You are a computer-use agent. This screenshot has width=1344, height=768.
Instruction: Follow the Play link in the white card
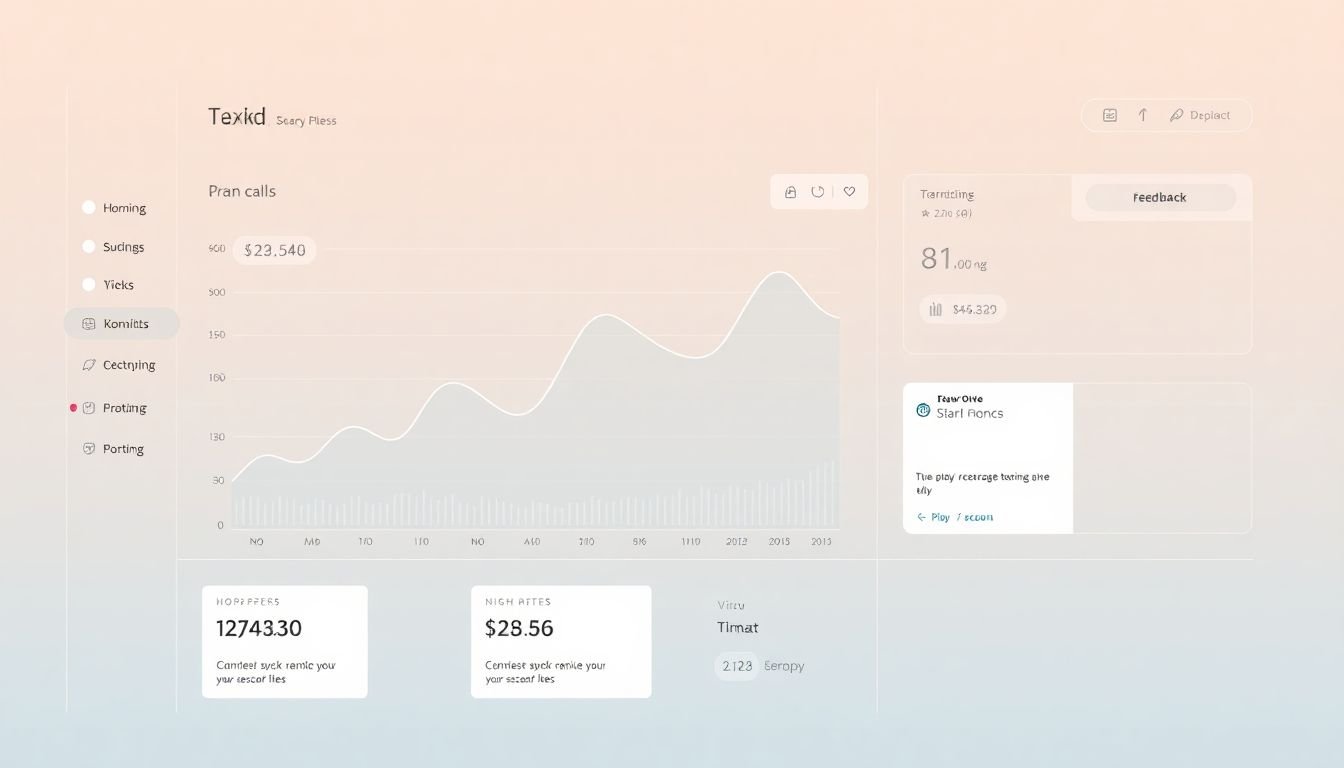pos(940,517)
